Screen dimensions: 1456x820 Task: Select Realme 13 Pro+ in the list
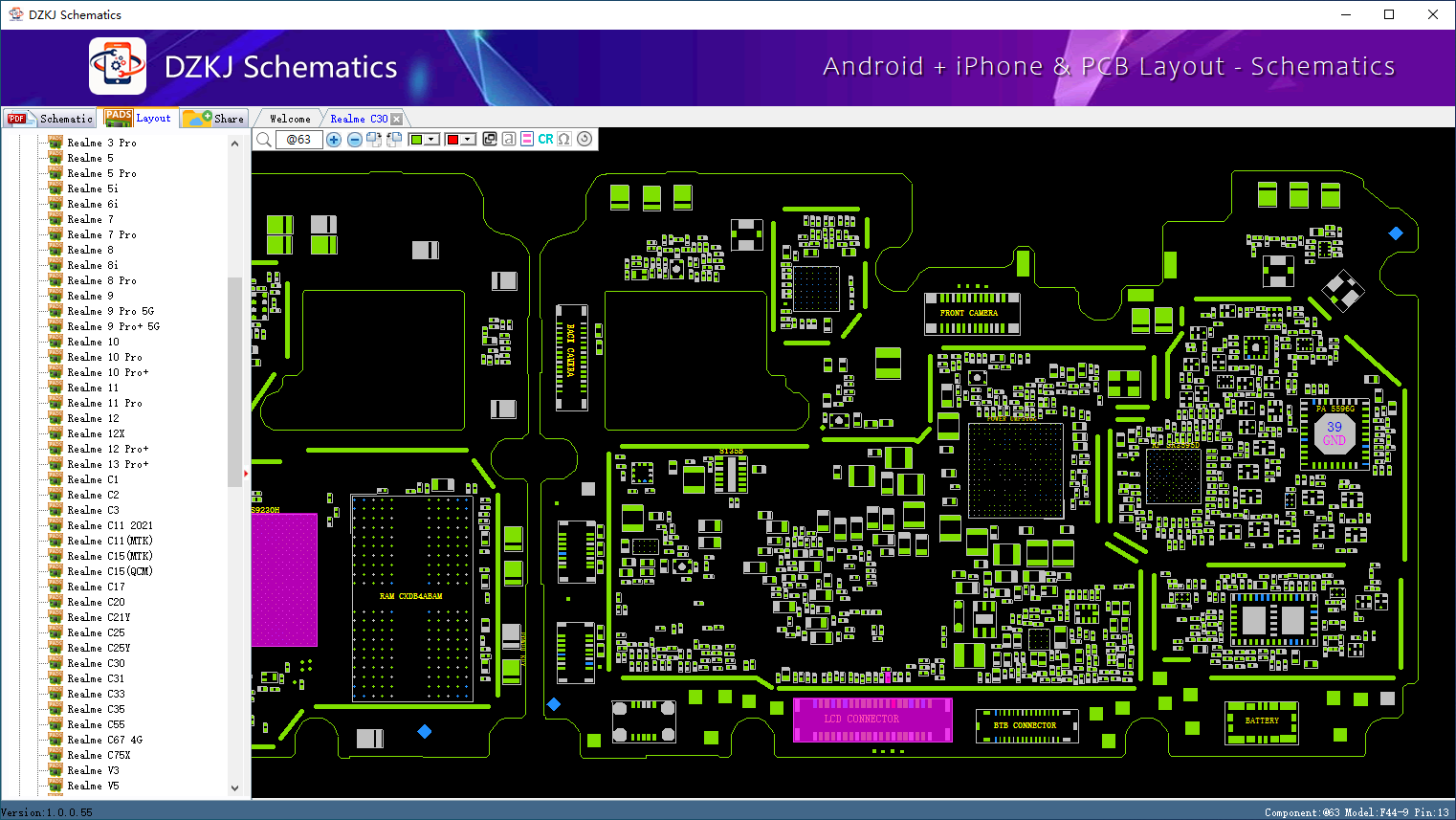coord(108,464)
